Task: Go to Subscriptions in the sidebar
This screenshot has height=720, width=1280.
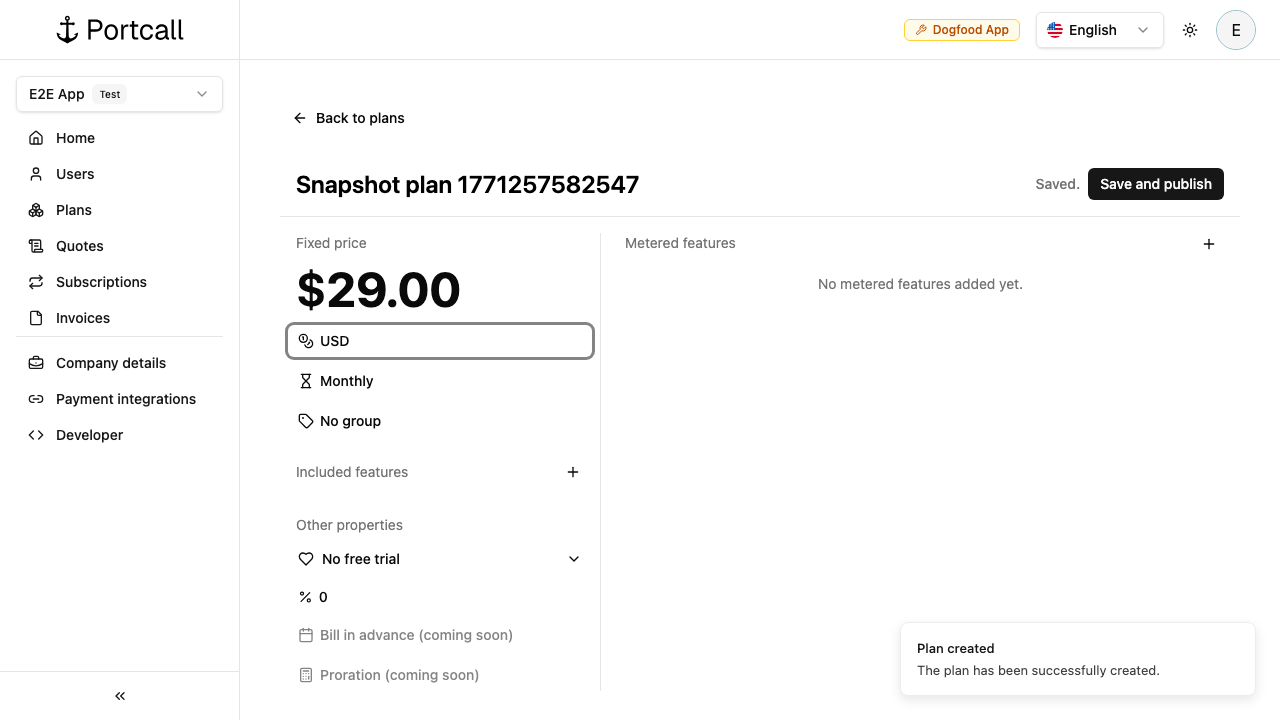Action: 101,282
